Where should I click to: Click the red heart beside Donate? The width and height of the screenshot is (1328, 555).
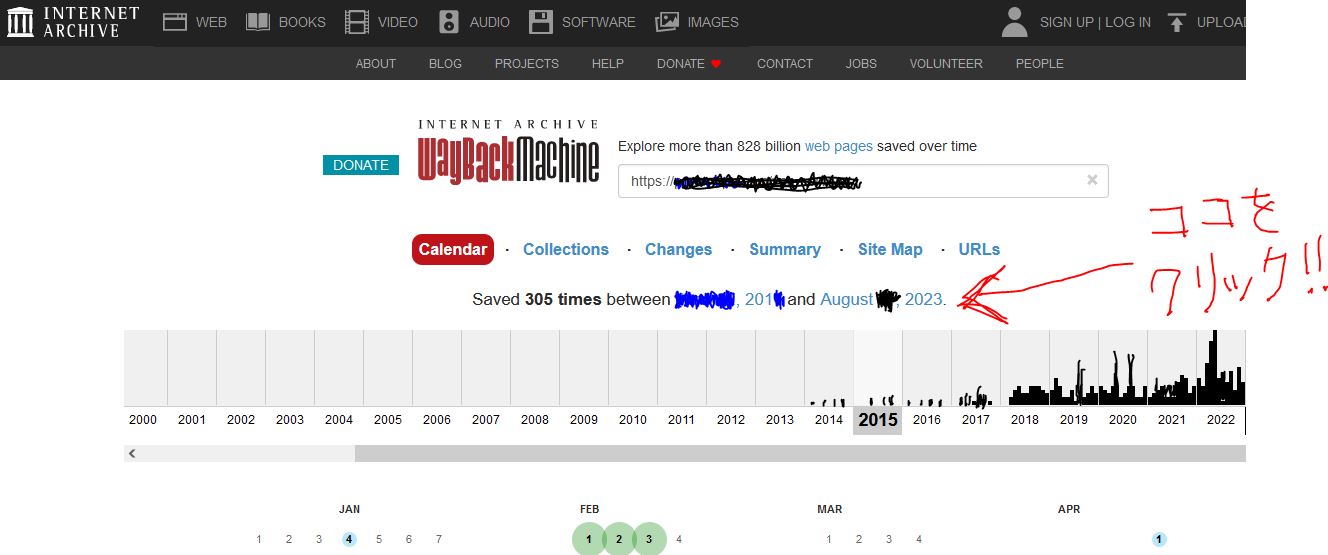(x=716, y=64)
